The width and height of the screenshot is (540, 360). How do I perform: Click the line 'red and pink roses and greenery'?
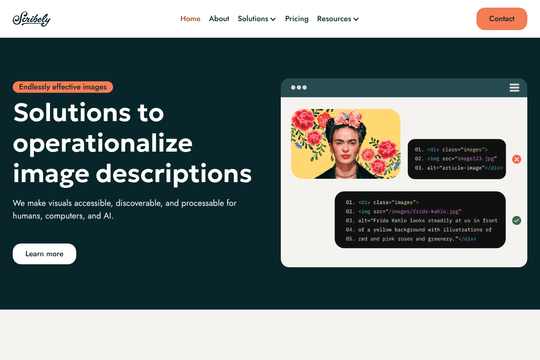[411, 239]
